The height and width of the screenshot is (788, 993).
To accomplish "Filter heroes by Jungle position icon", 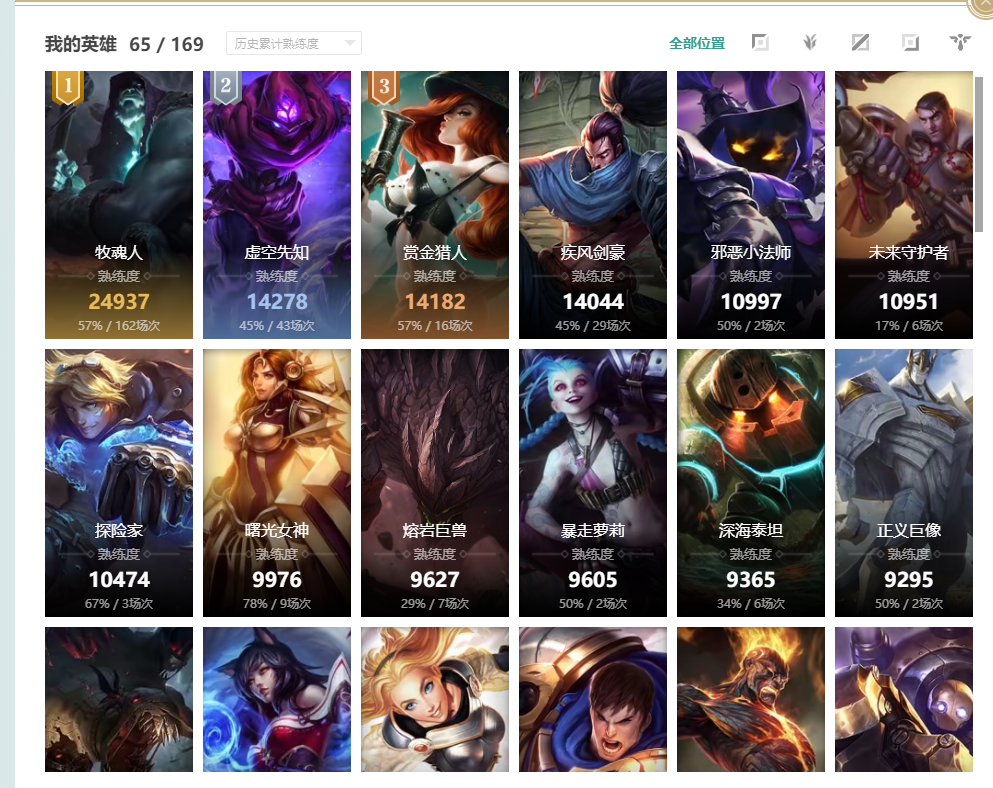I will click(x=810, y=42).
